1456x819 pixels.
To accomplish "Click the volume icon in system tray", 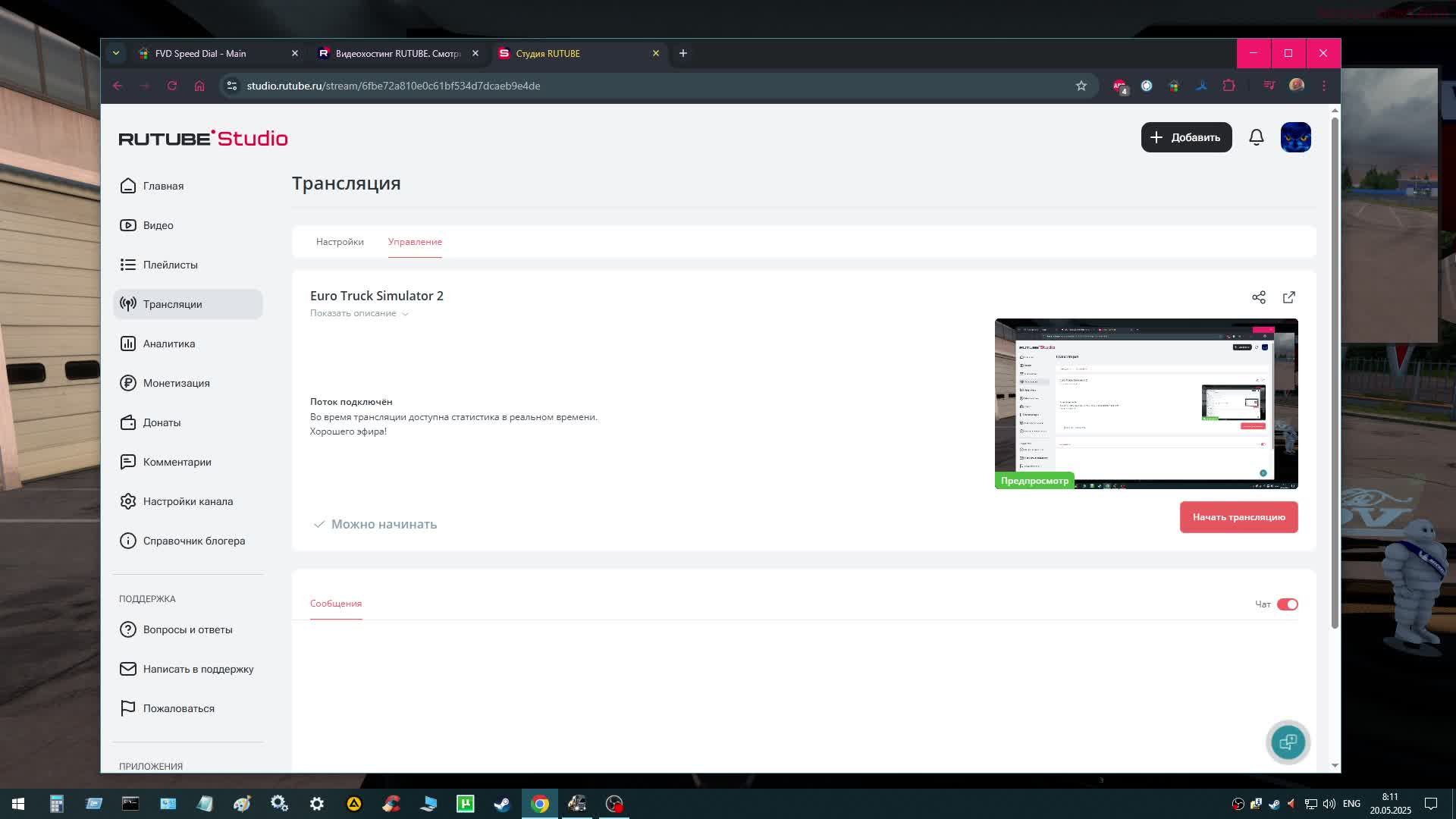I will pyautogui.click(x=1329, y=804).
